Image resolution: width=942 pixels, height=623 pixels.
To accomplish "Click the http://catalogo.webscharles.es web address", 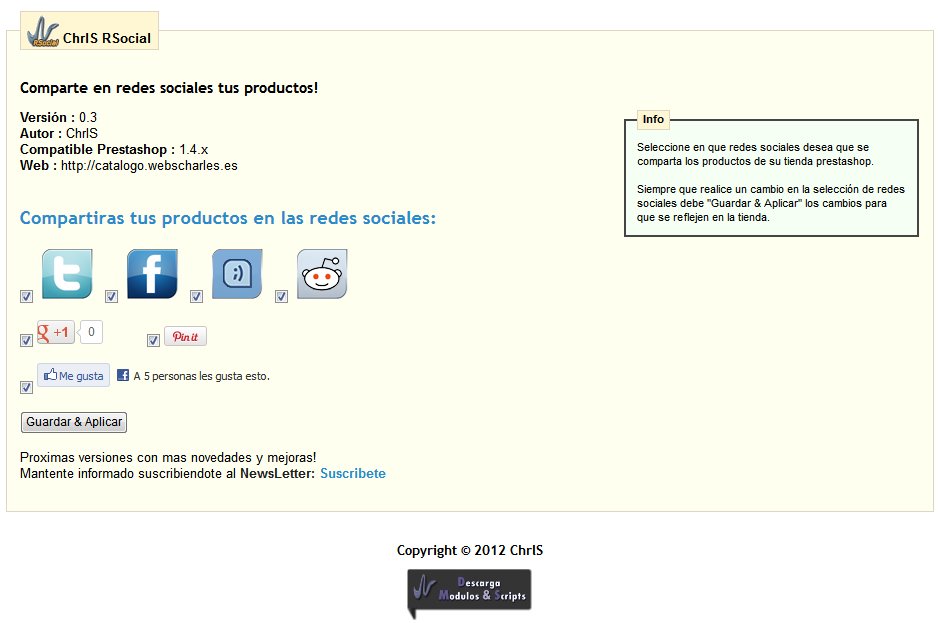I will pos(149,166).
